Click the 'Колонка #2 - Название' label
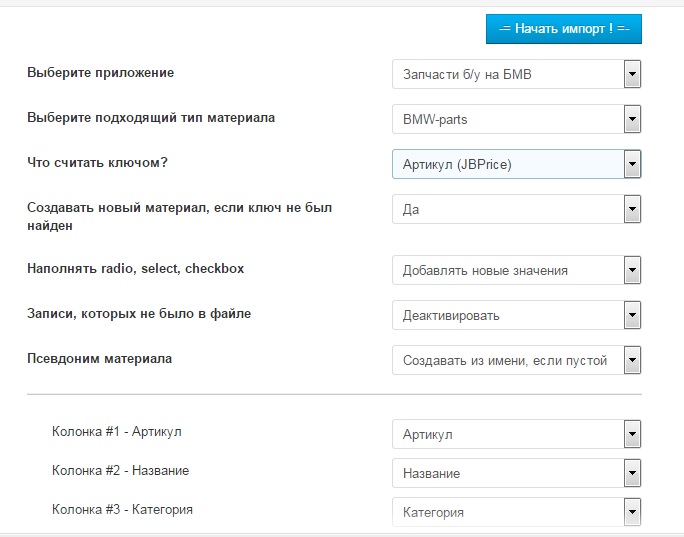 120,470
